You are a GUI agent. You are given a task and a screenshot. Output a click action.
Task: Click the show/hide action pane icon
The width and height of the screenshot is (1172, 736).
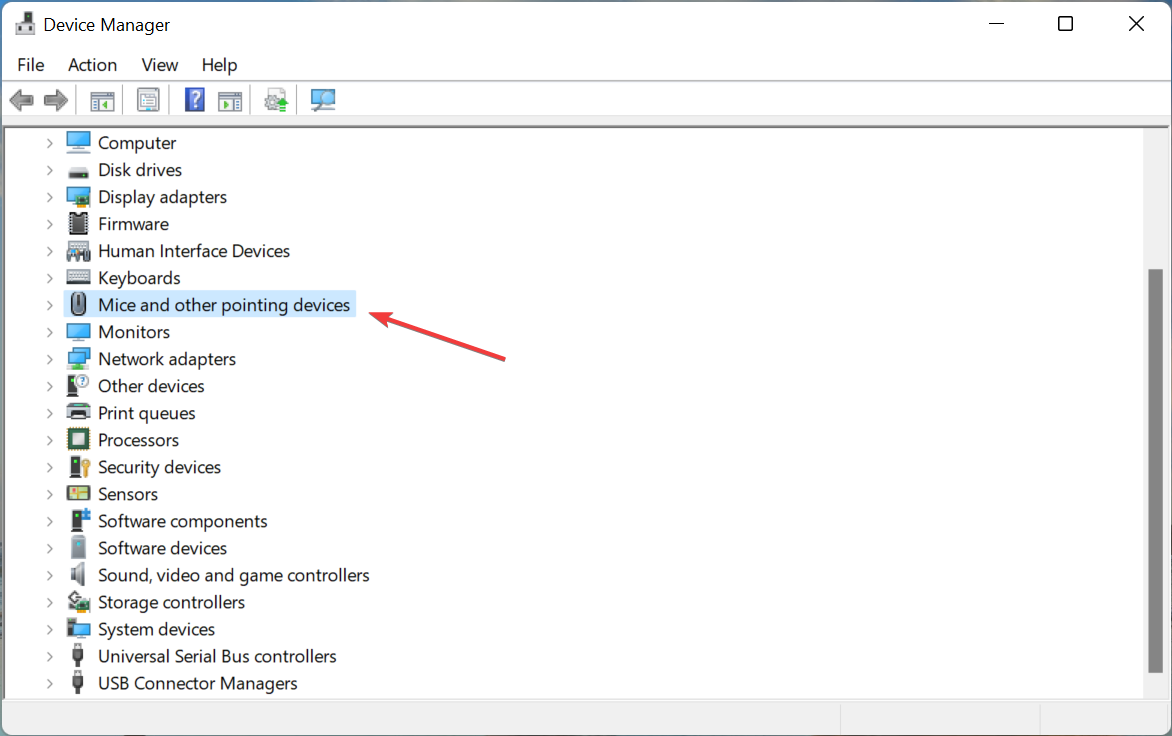point(230,100)
